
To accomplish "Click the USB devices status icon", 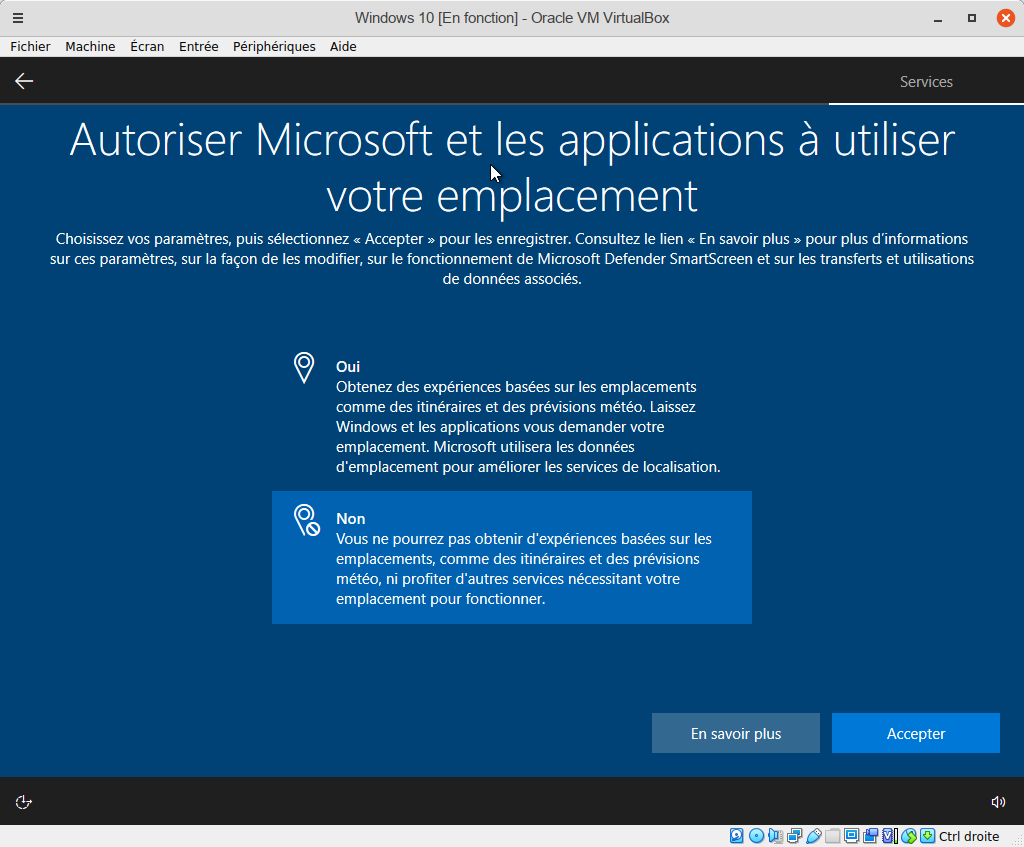I will pos(813,836).
